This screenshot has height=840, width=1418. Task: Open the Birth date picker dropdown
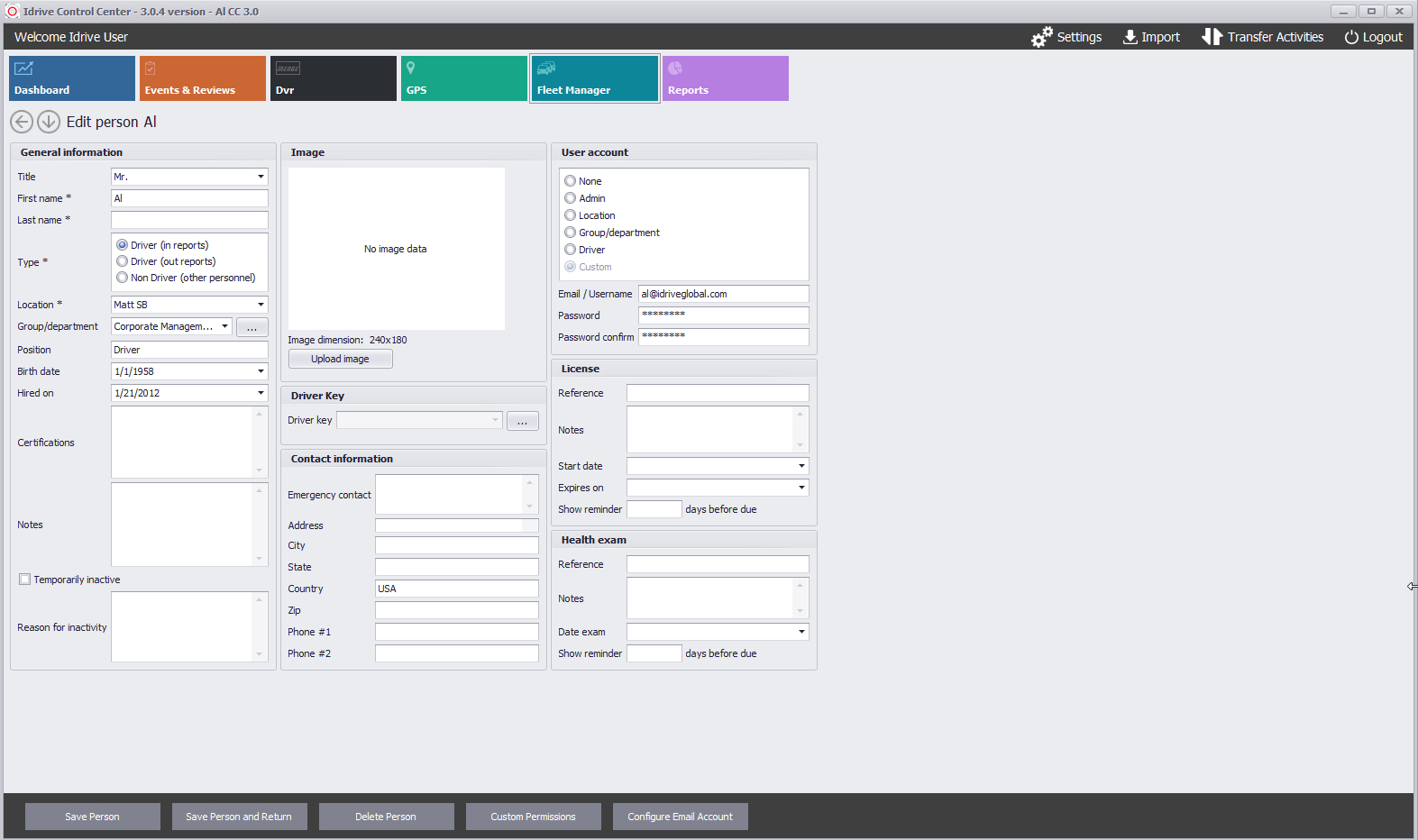coord(261,371)
